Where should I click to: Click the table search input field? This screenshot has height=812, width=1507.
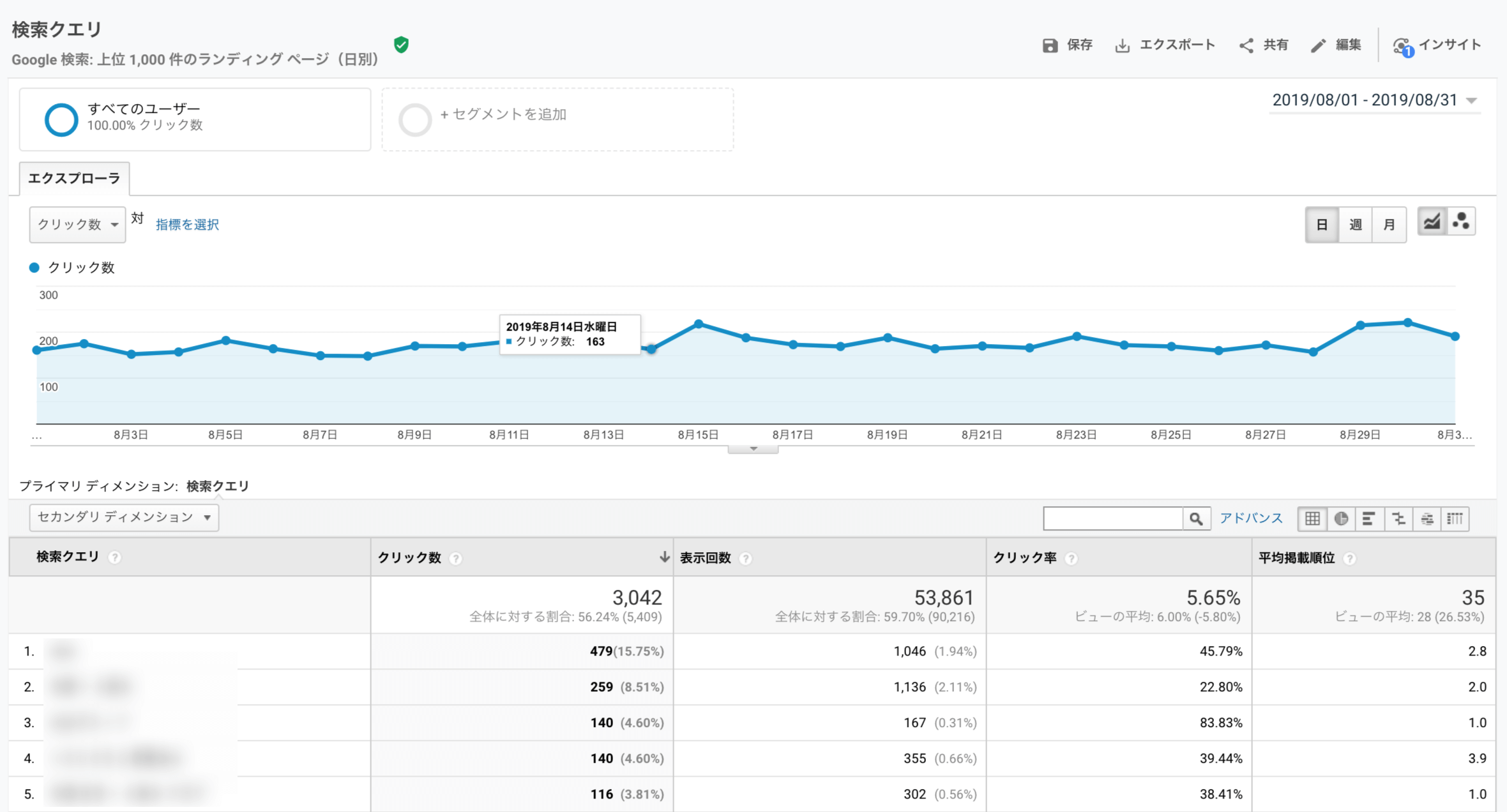click(x=1113, y=518)
